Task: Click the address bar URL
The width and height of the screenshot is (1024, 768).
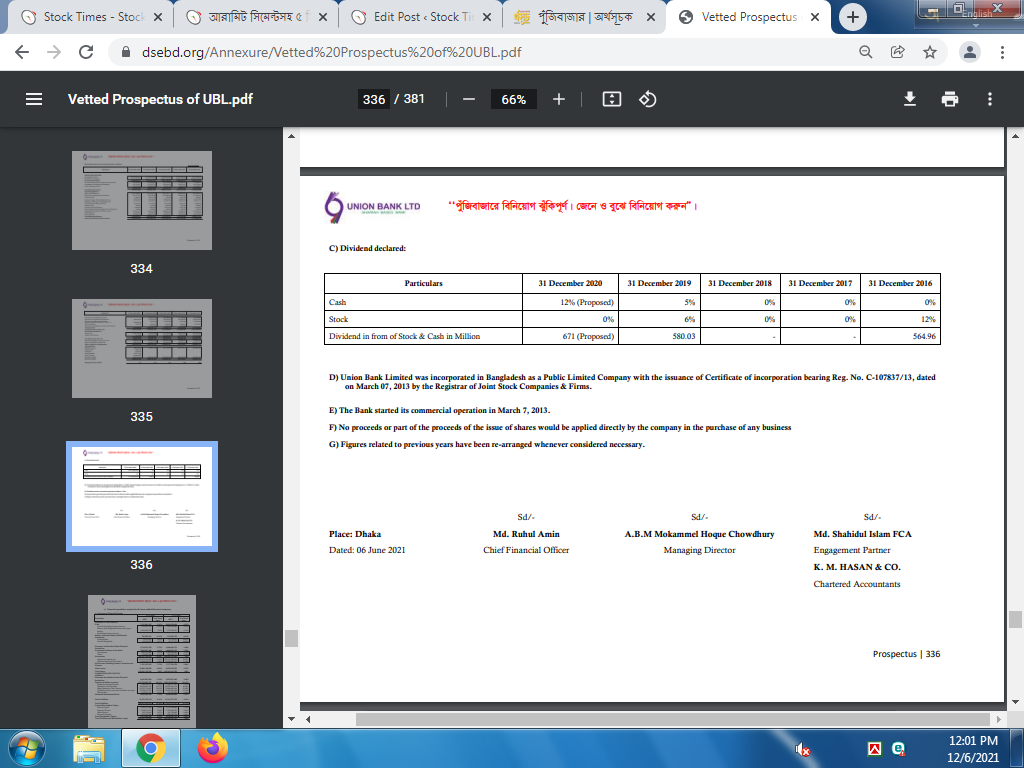Action: pos(331,52)
